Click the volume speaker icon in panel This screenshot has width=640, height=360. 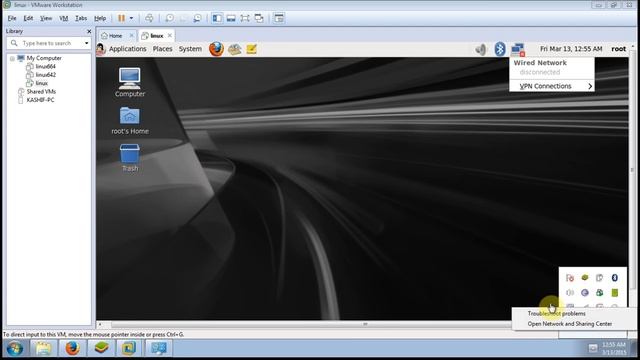[481, 49]
